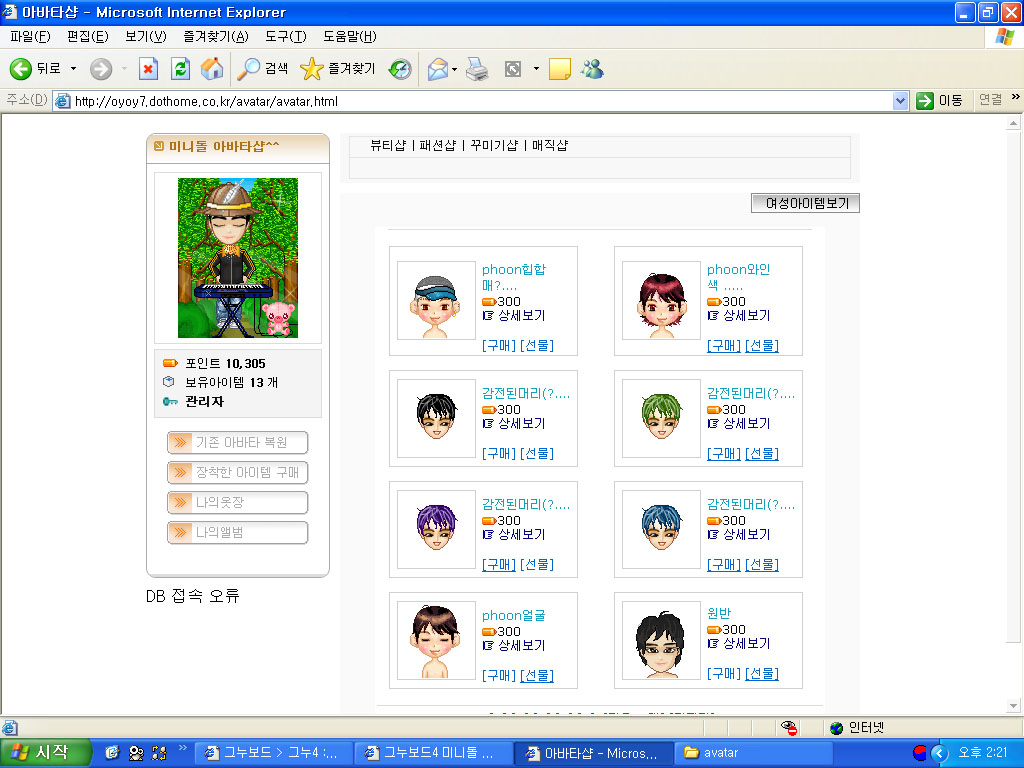Select the 패션샵 shop category
Image resolution: width=1024 pixels, height=768 pixels.
pos(436,145)
